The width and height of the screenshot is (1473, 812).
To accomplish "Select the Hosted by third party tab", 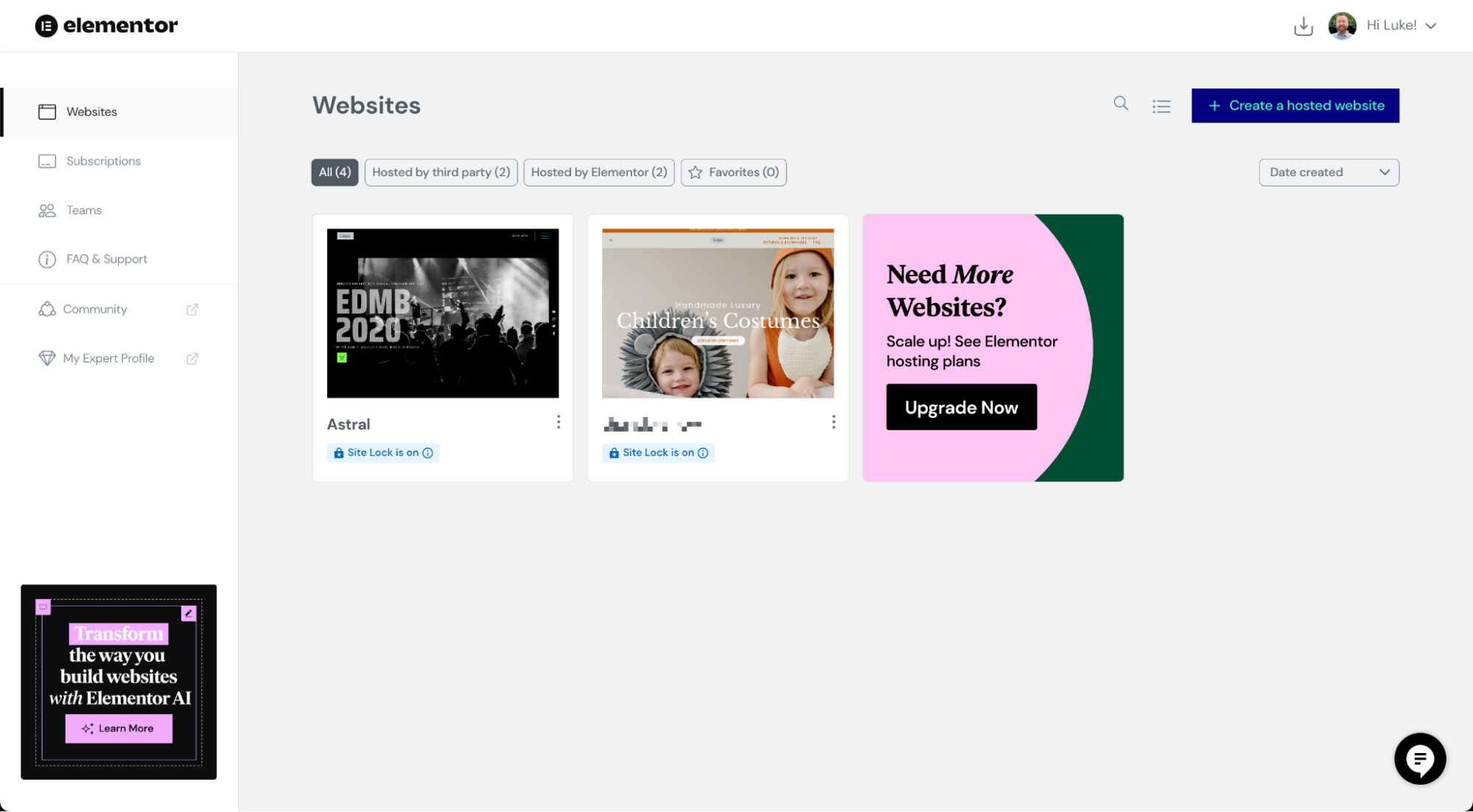I will pos(441,172).
